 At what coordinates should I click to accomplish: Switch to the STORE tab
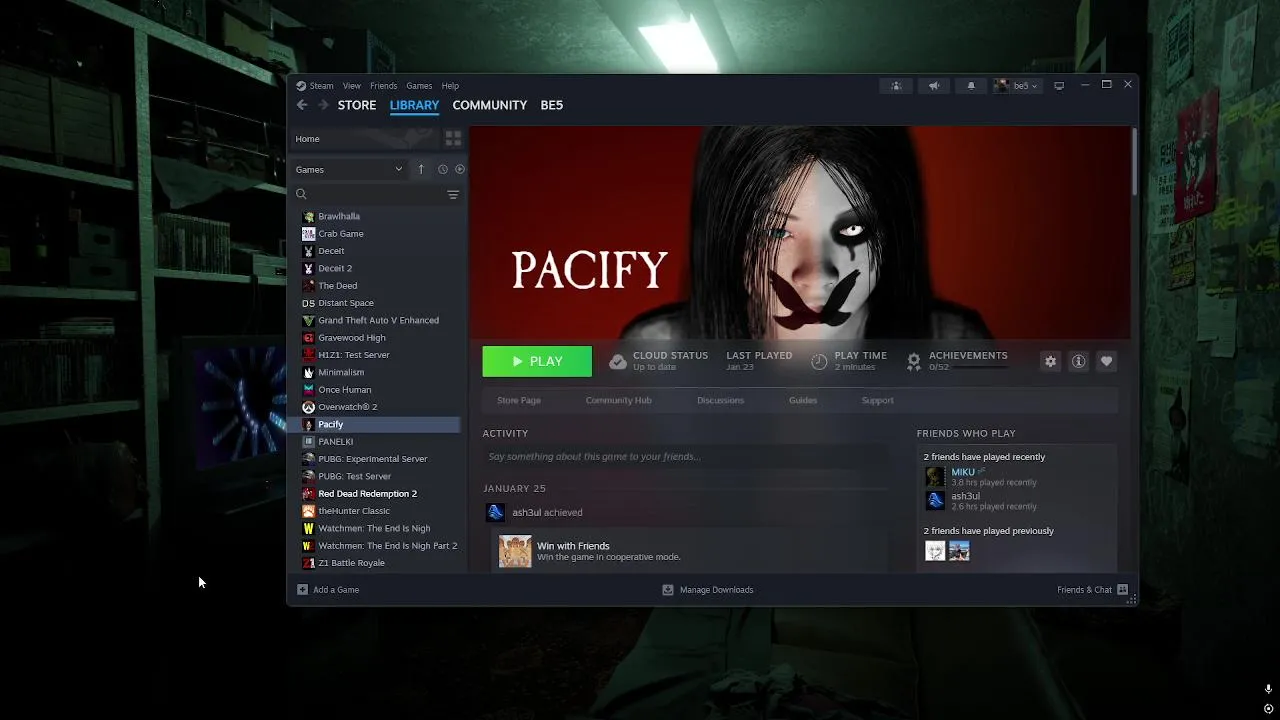[357, 105]
